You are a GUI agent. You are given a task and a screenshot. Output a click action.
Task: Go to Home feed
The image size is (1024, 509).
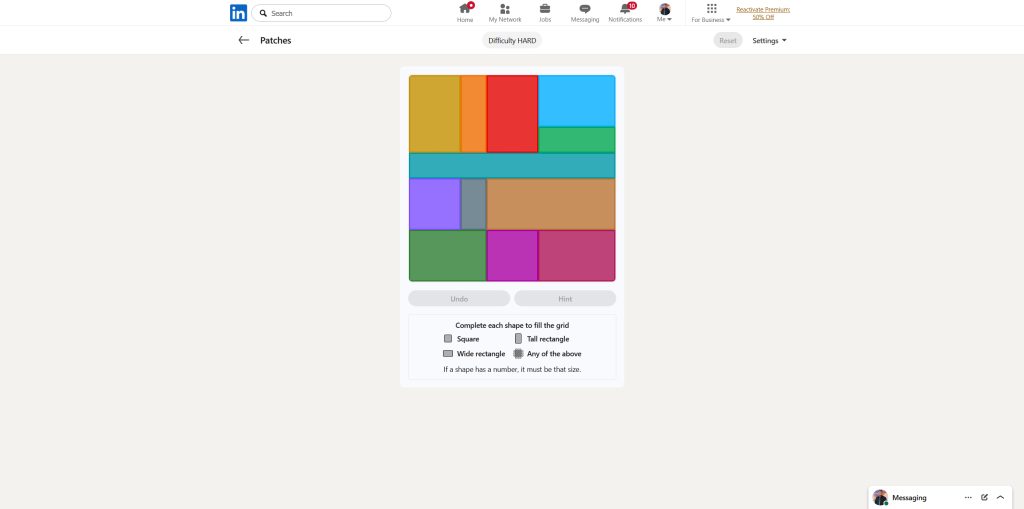tap(465, 12)
